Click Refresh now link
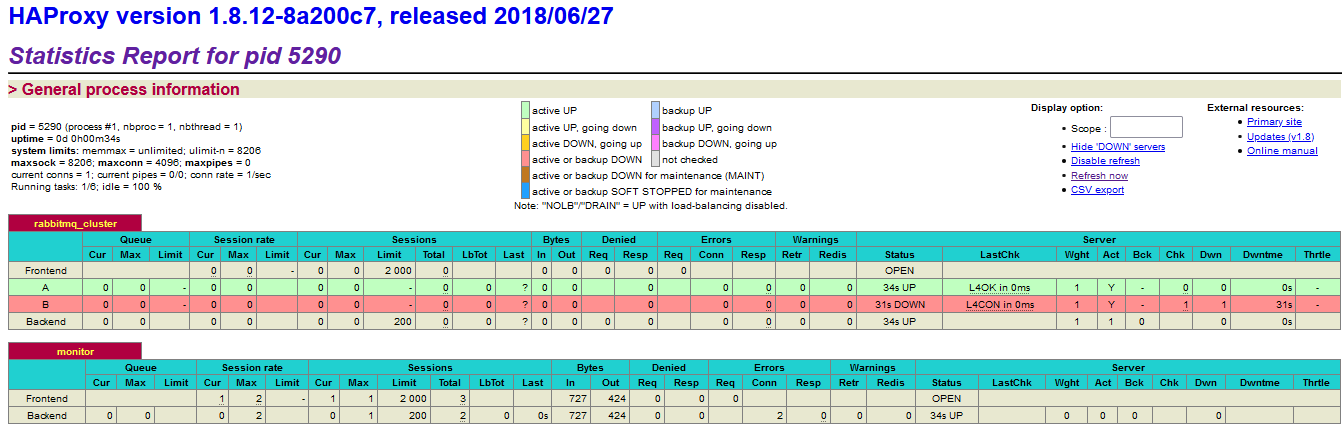The width and height of the screenshot is (1342, 429). pos(1099,176)
